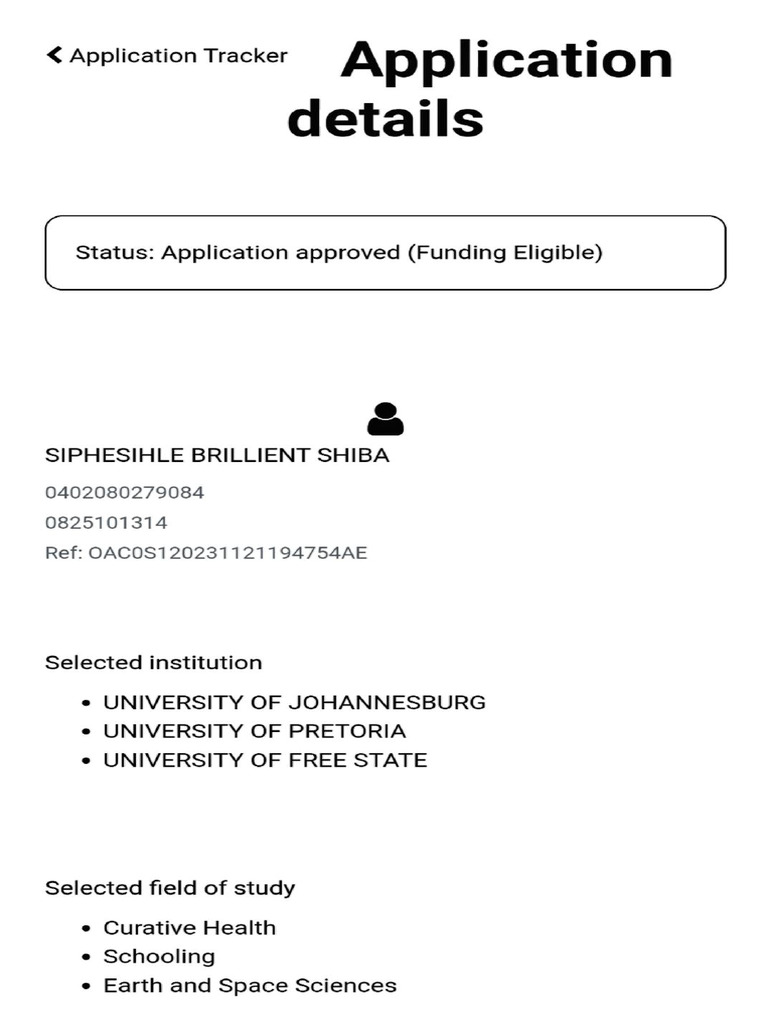Click the applicant profile person icon
The image size is (768, 1024).
tap(385, 419)
